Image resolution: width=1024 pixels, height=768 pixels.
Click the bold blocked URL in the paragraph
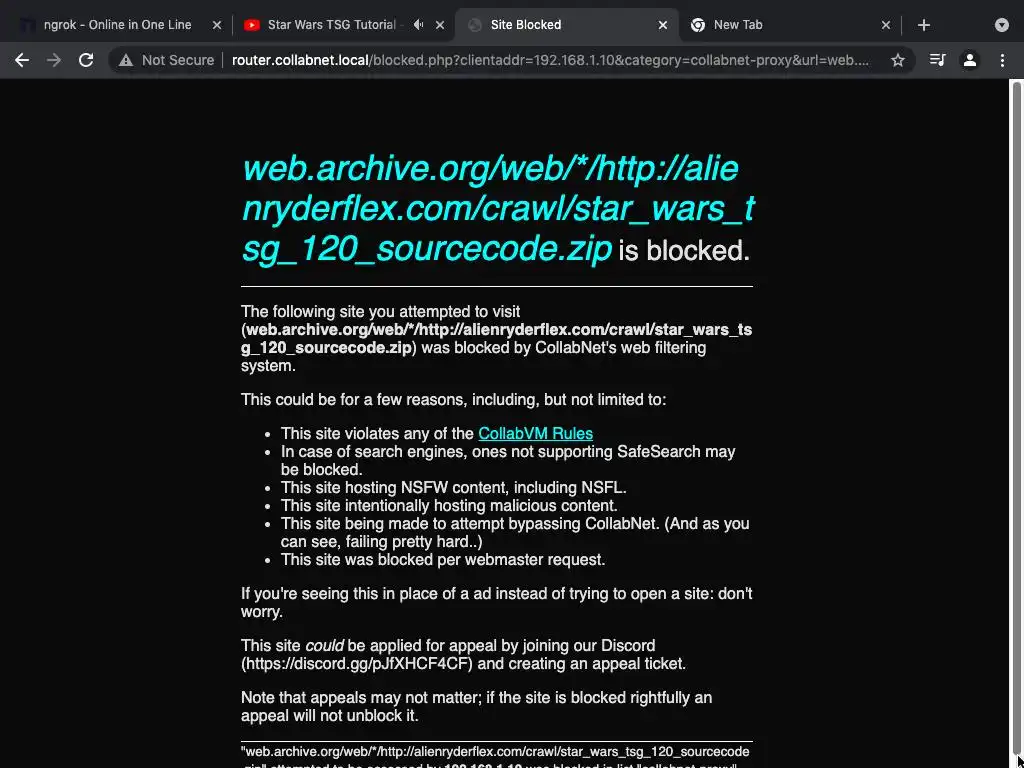[x=496, y=338]
